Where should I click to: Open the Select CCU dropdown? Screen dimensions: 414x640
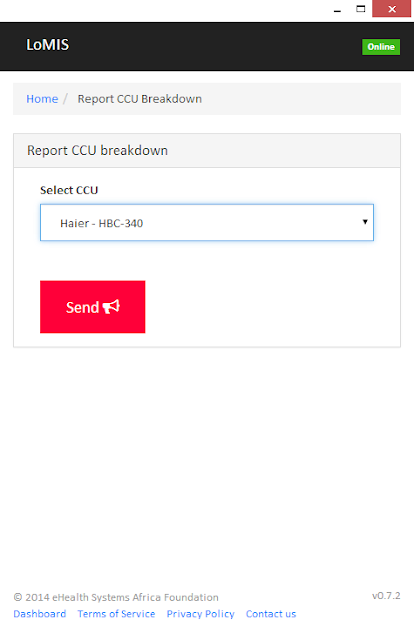(x=207, y=222)
